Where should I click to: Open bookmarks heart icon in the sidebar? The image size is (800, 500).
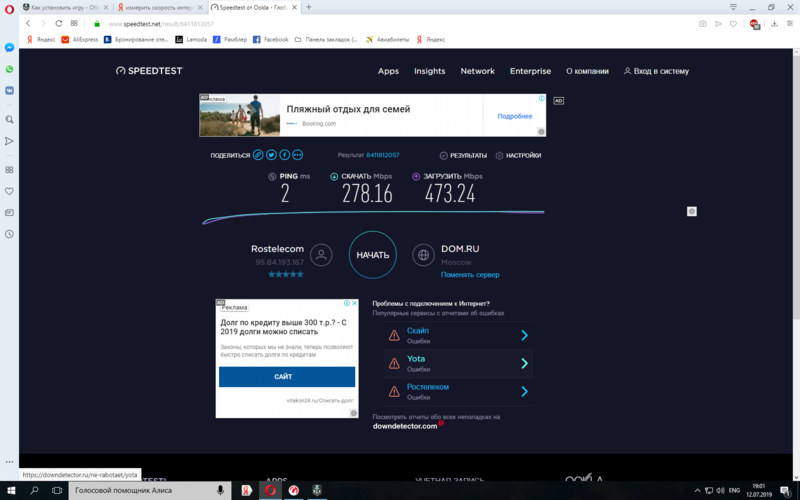pos(9,191)
